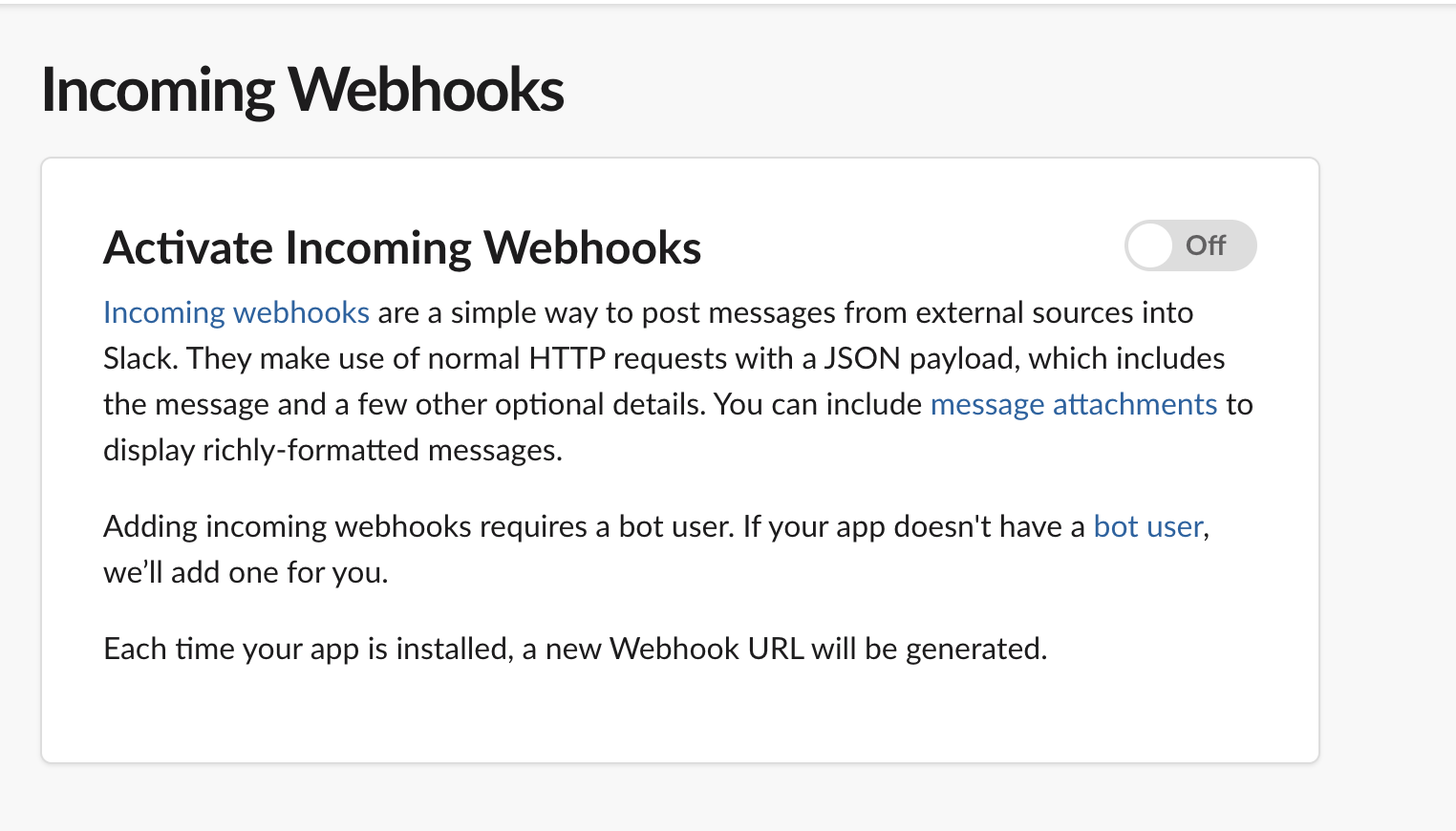Click the phrase "display richly-formatted messages."
The image size is (1456, 831).
pyautogui.click(x=332, y=450)
